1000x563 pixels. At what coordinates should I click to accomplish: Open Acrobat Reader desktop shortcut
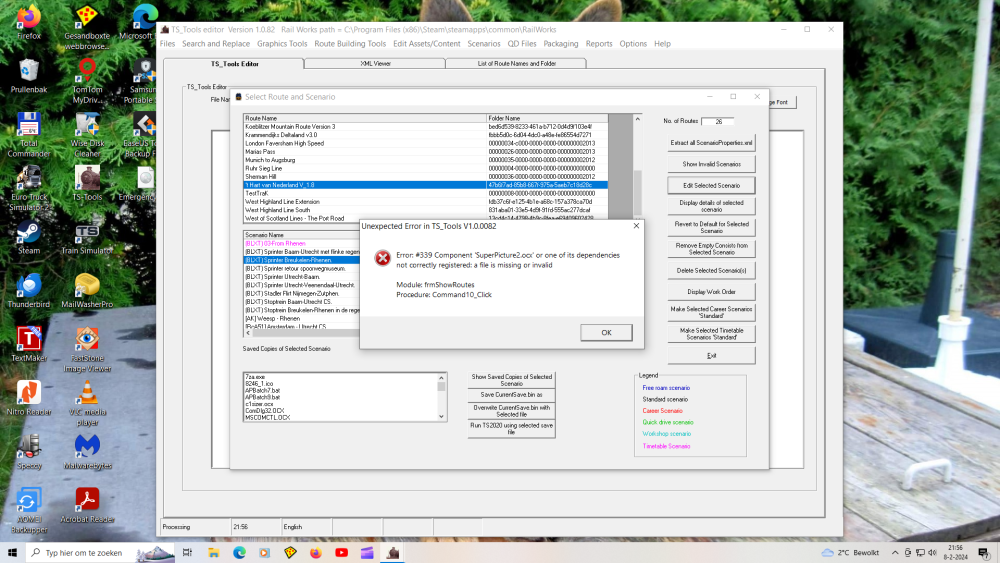pos(87,503)
